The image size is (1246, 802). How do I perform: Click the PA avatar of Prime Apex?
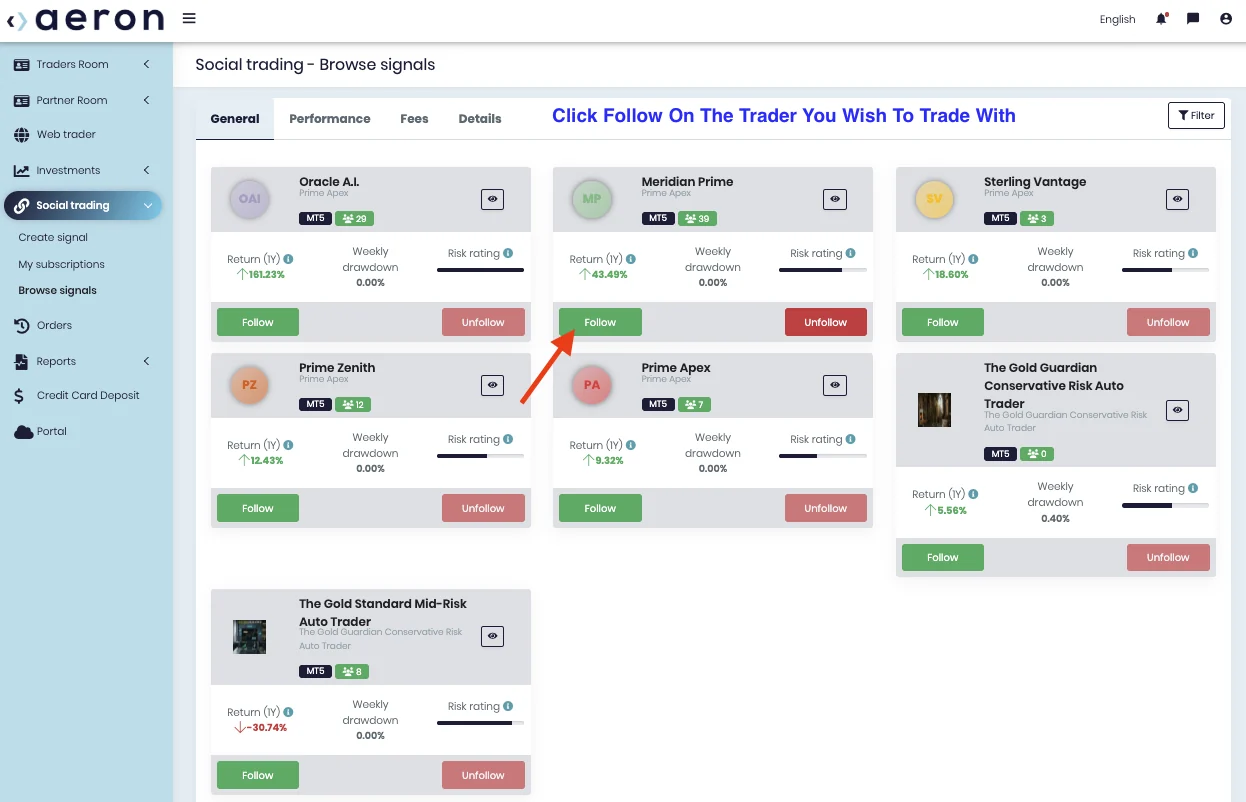click(x=591, y=385)
